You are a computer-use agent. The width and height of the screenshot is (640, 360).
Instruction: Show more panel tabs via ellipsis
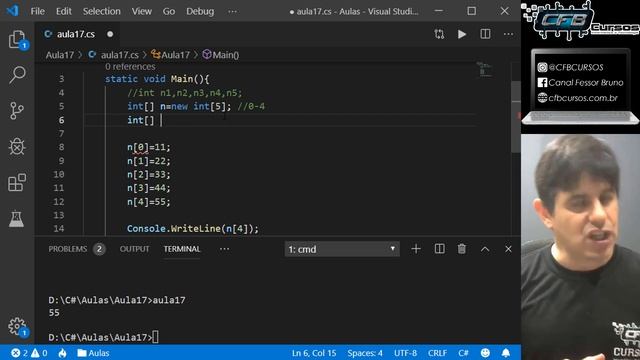point(224,249)
